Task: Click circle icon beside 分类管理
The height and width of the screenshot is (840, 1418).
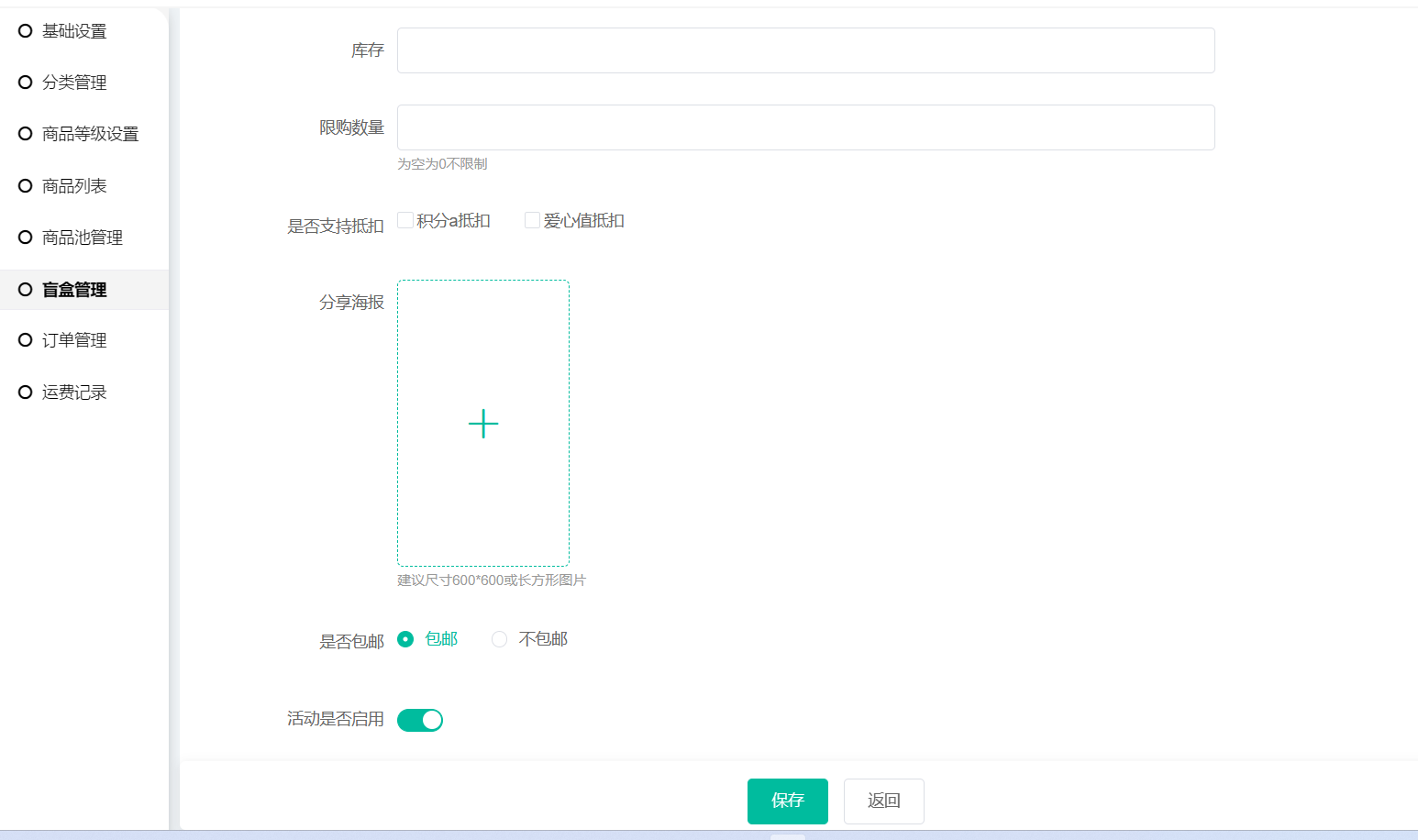Action: [x=26, y=83]
